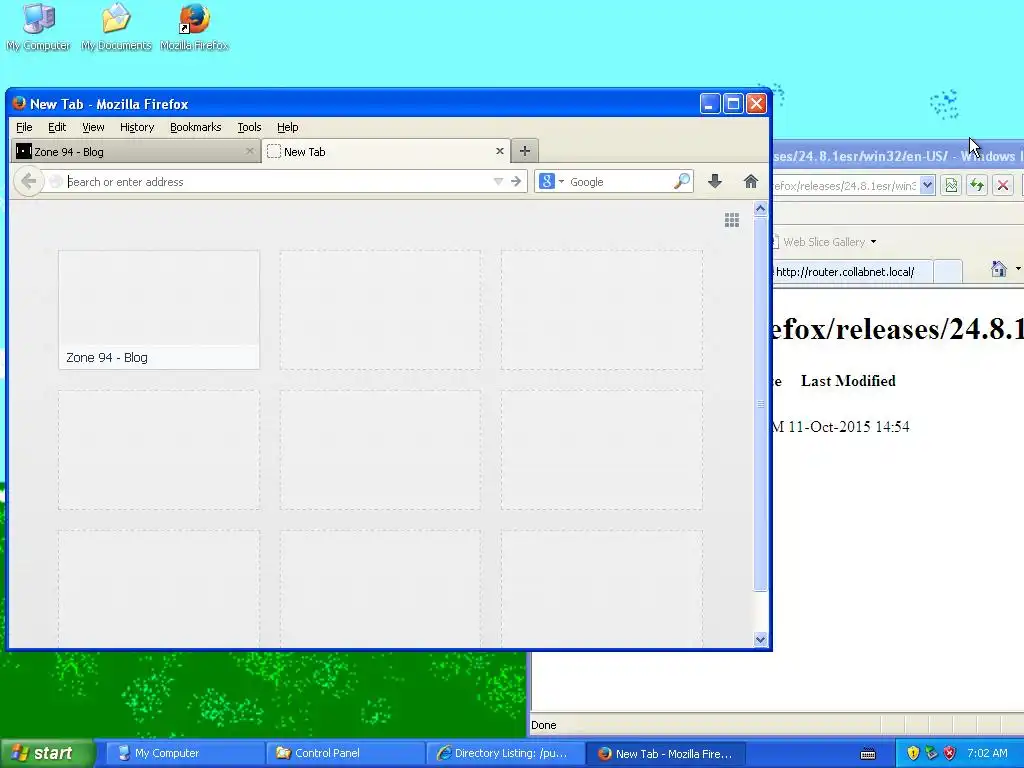Close the New Tab tab
The width and height of the screenshot is (1024, 768).
click(x=500, y=151)
